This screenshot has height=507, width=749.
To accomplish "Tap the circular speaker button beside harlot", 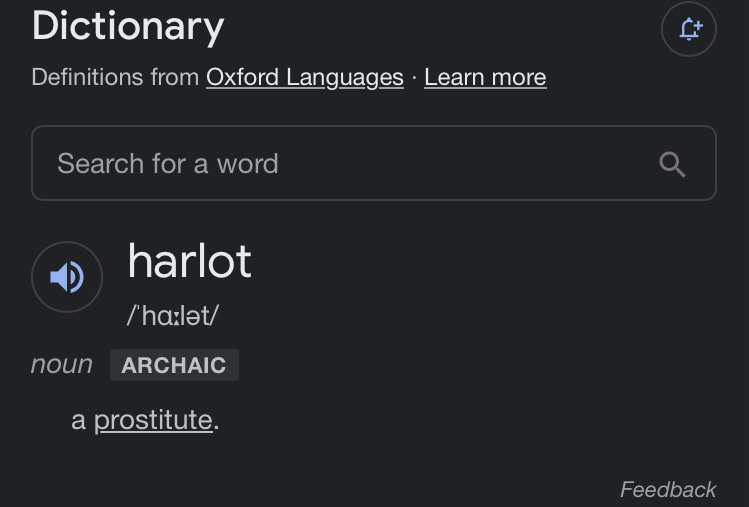I will (x=67, y=277).
